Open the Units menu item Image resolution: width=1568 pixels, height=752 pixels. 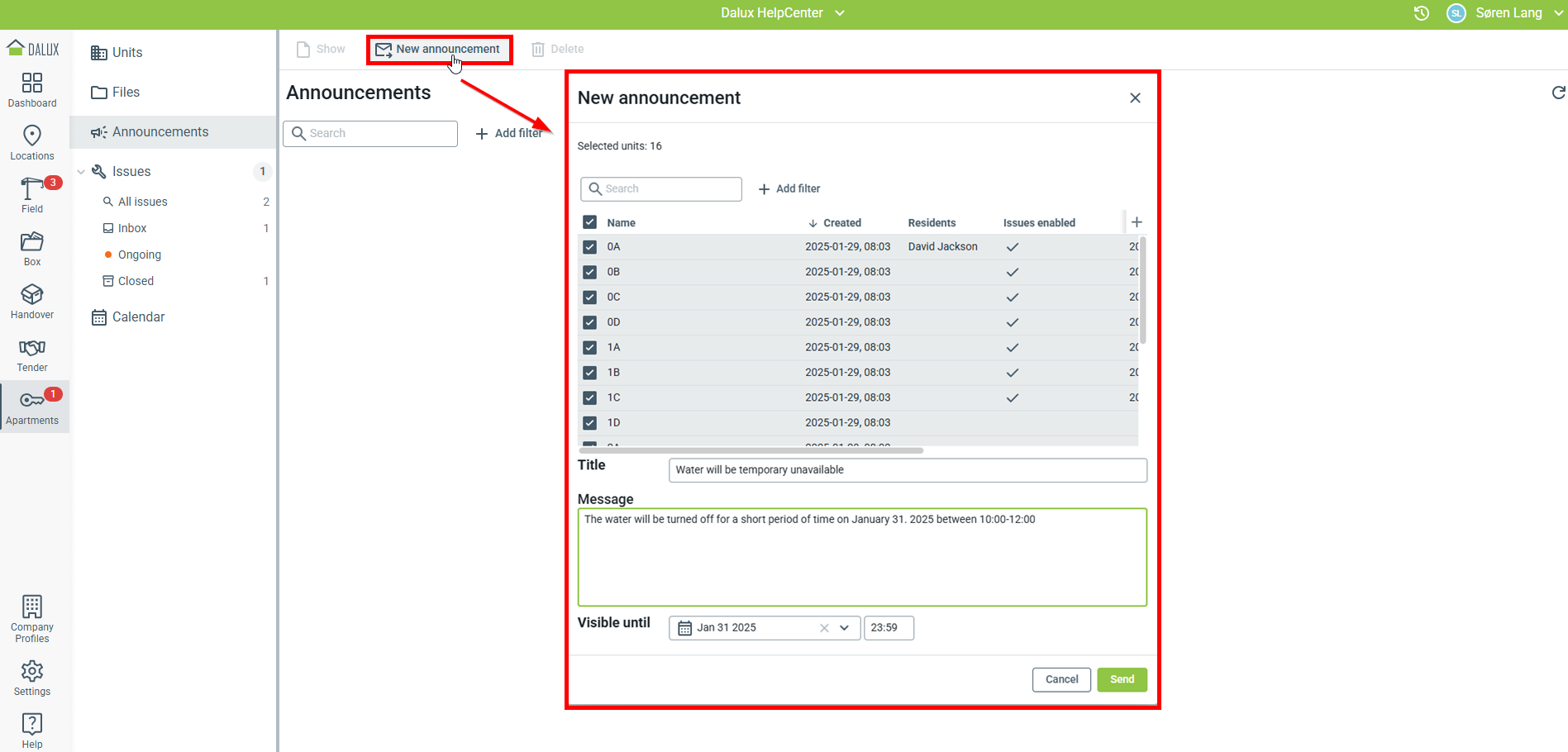[127, 53]
